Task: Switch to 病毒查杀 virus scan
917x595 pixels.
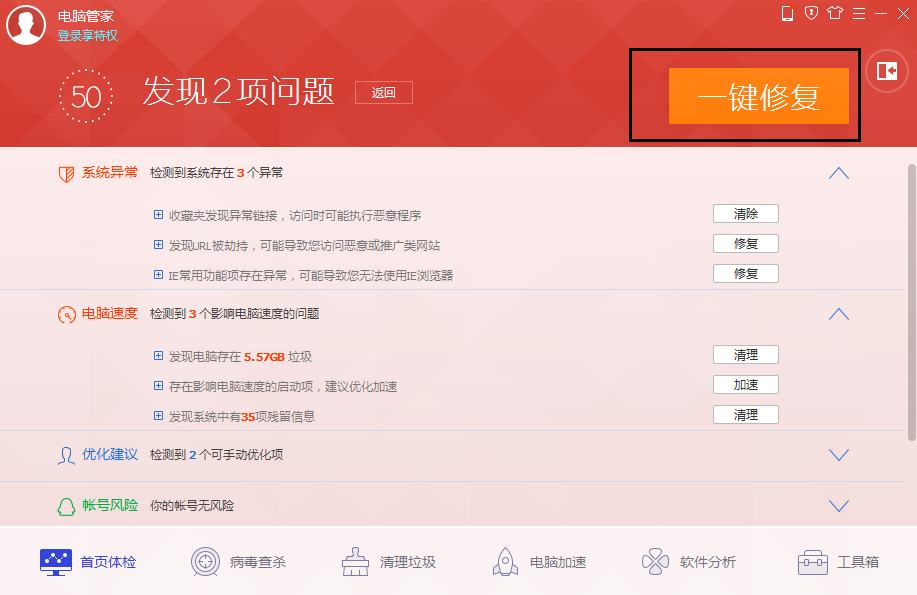Action: (x=240, y=562)
